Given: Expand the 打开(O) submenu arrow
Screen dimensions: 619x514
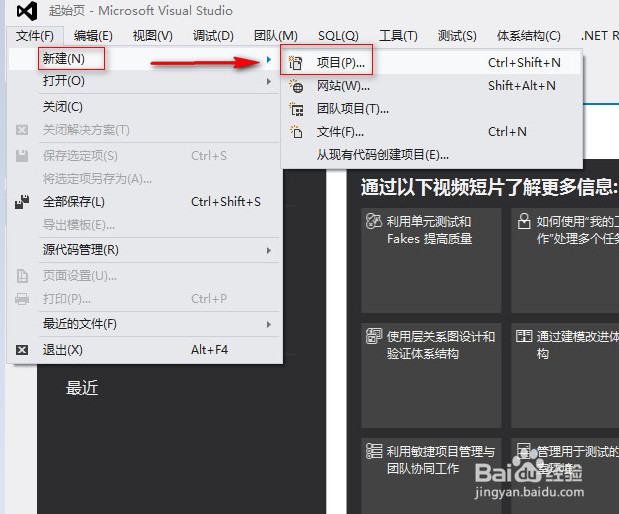Looking at the screenshot, I should click(x=269, y=82).
